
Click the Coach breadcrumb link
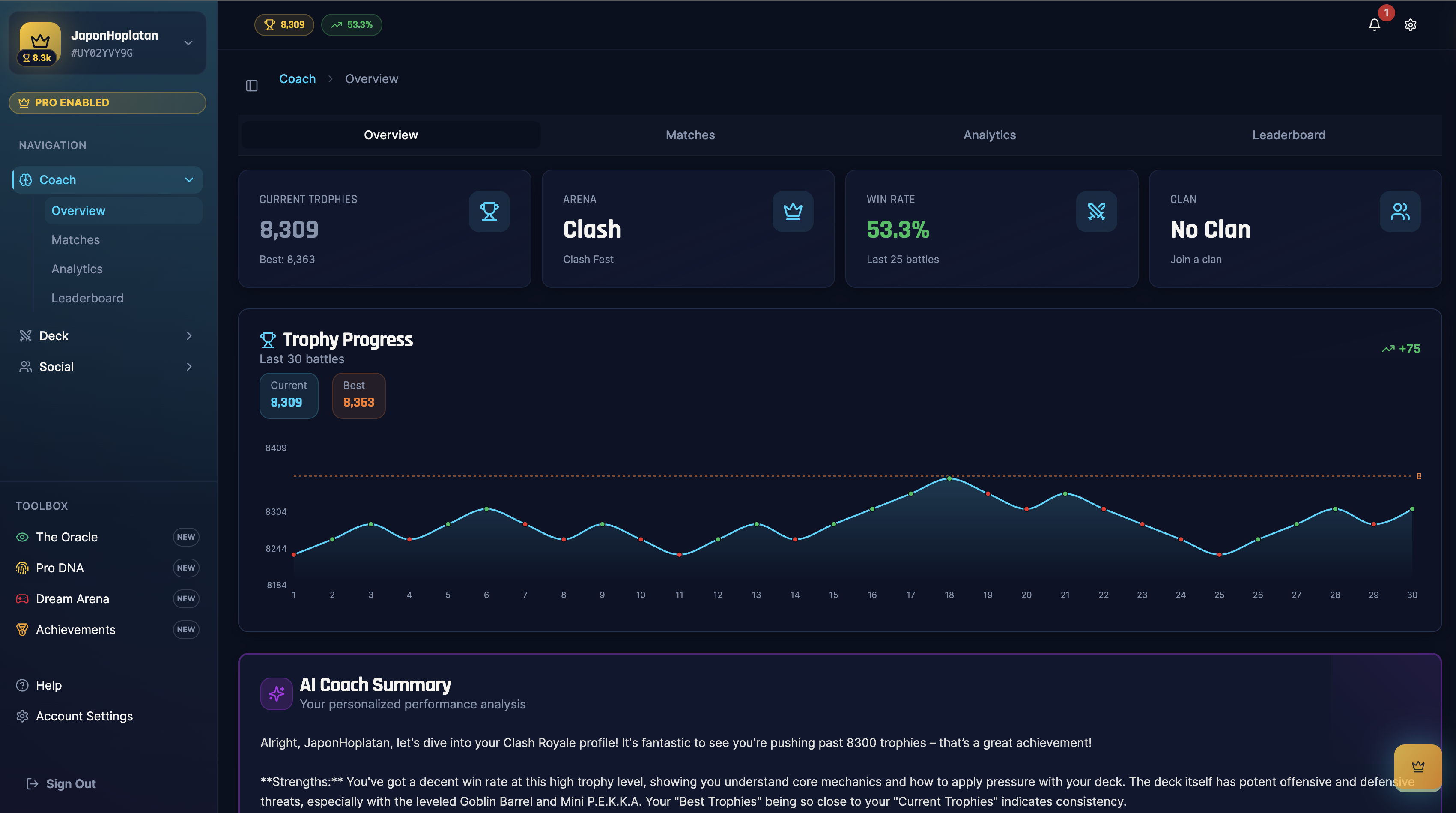pyautogui.click(x=297, y=78)
